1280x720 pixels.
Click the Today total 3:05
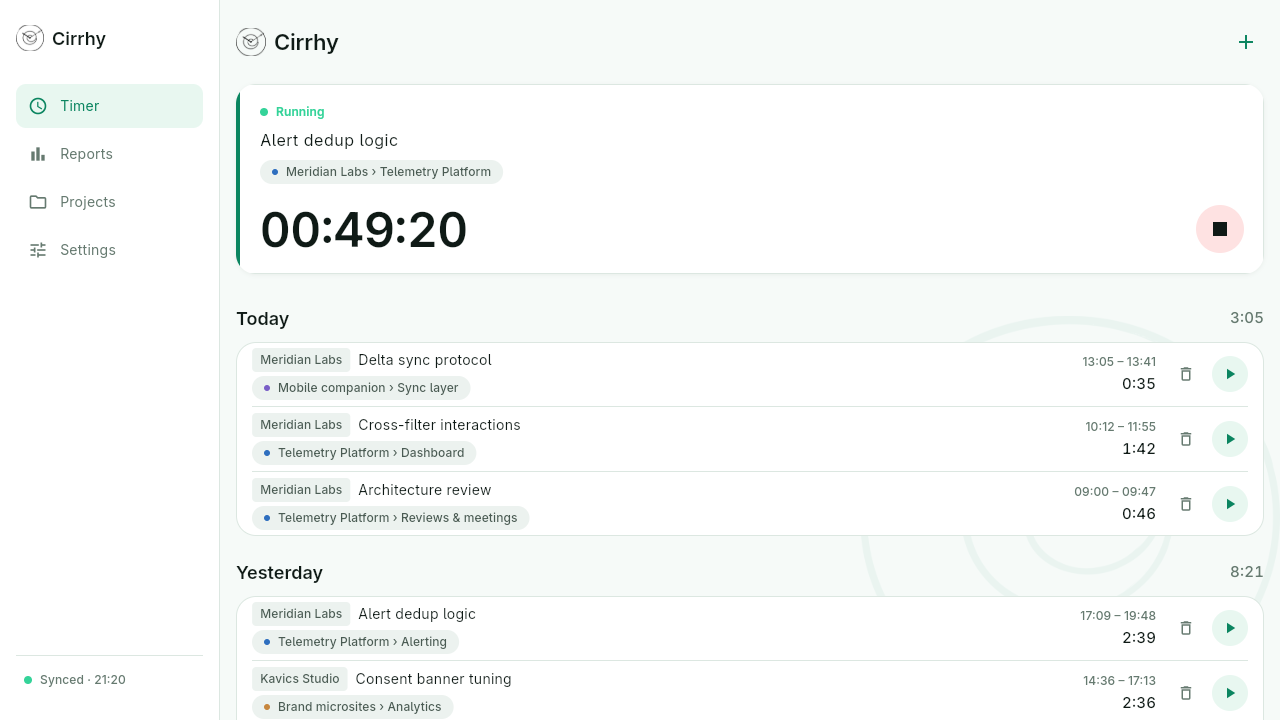[1247, 318]
